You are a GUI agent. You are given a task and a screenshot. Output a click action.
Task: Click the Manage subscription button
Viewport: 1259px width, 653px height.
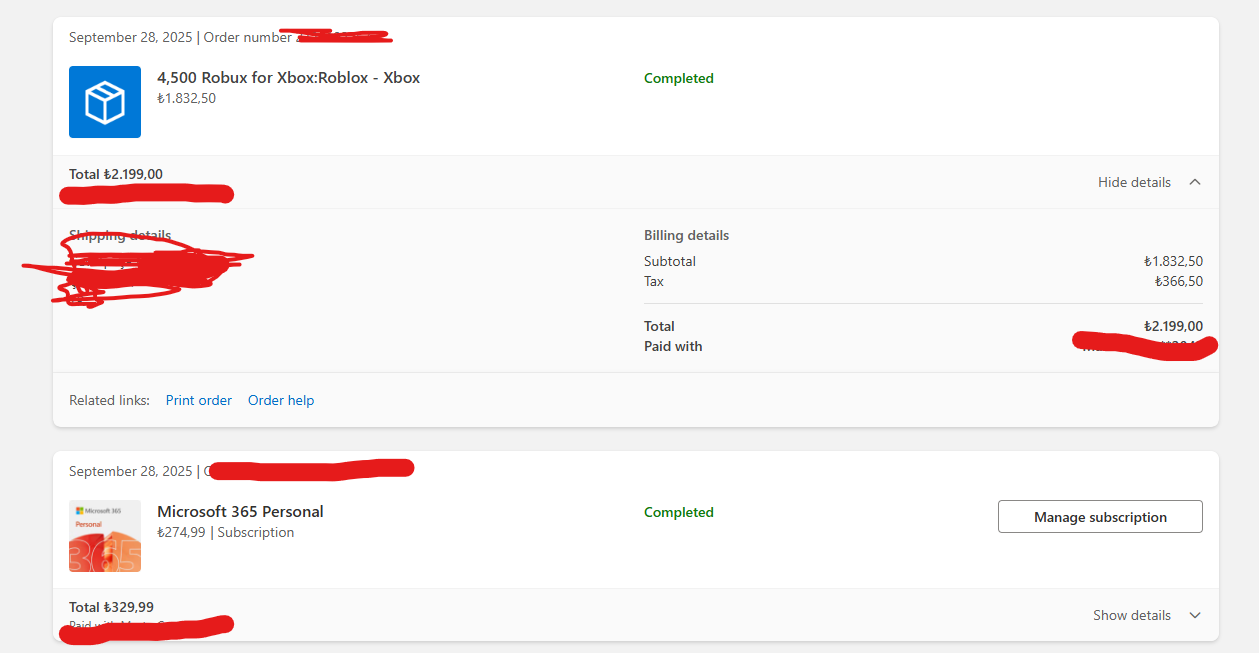[x=1099, y=516]
